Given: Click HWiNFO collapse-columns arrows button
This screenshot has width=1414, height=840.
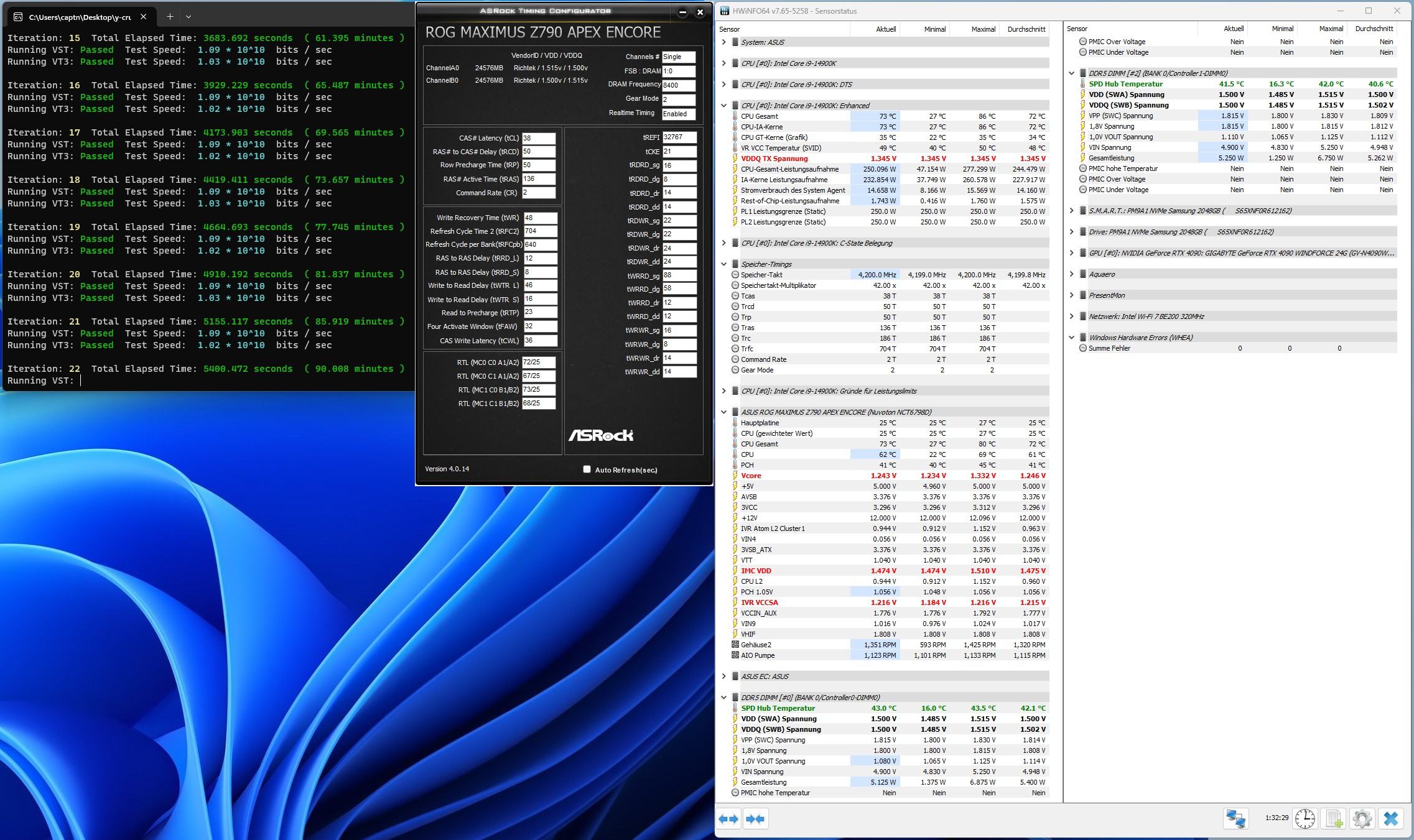Looking at the screenshot, I should coord(755,819).
